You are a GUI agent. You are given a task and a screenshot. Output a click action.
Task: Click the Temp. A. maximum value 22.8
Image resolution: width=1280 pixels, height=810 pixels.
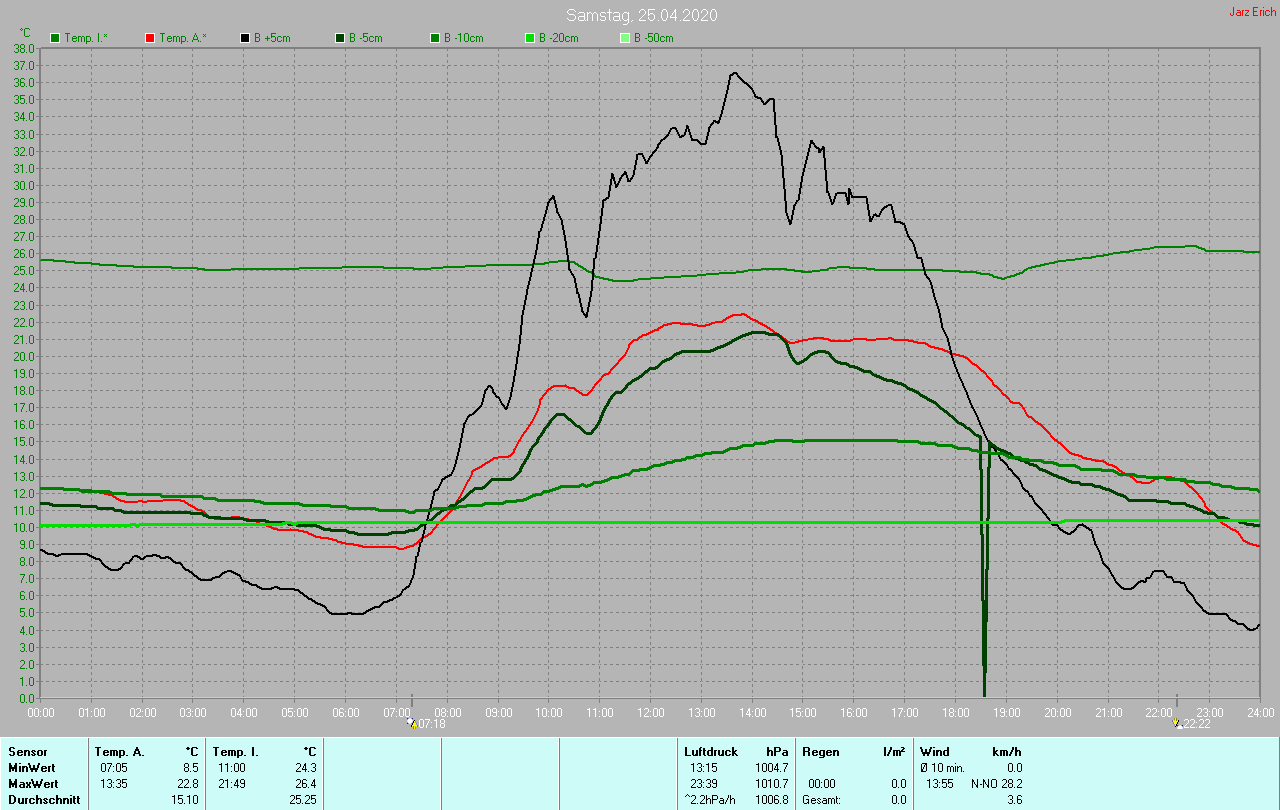tap(188, 783)
